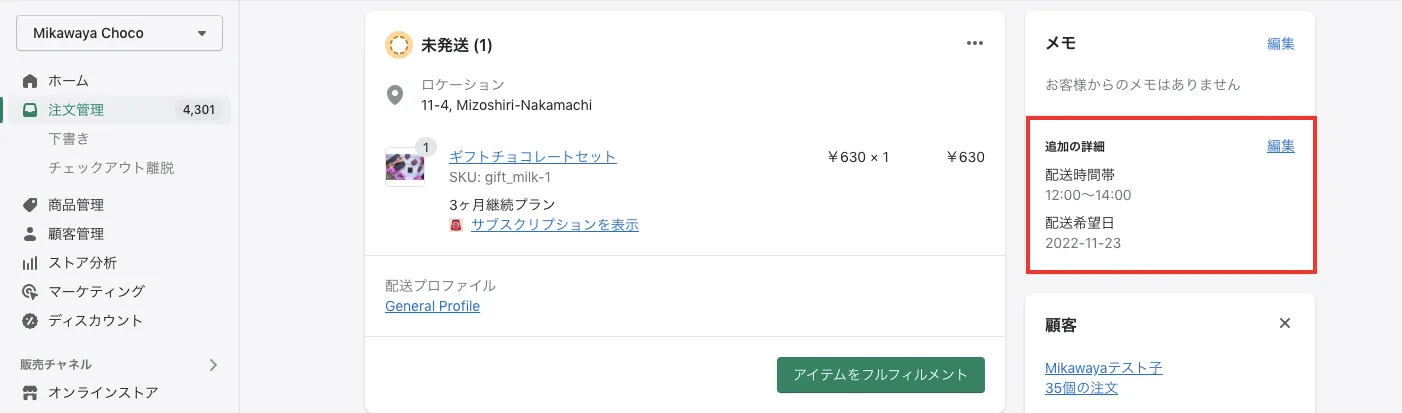Click the Analytics bar chart icon
The image size is (1402, 413).
(30, 263)
